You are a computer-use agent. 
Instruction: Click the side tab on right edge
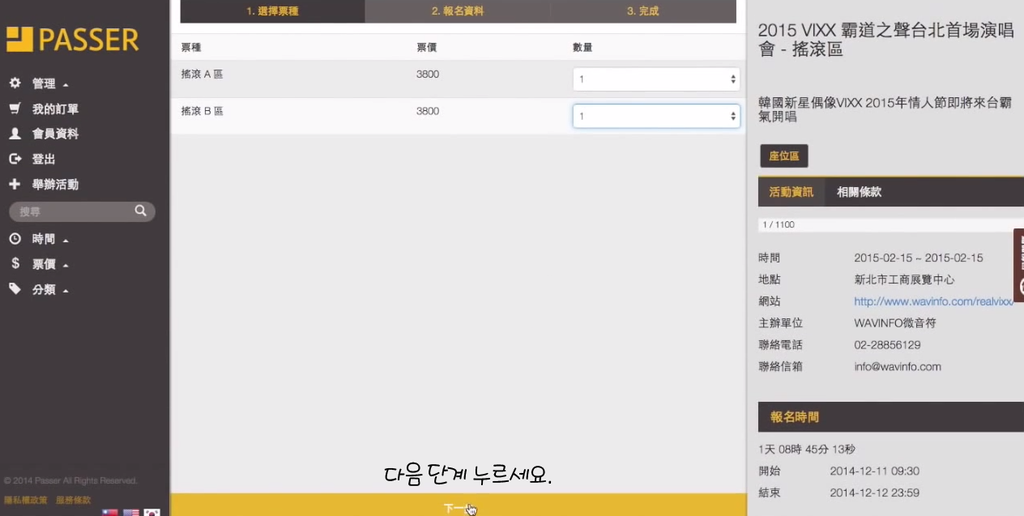tap(1019, 265)
